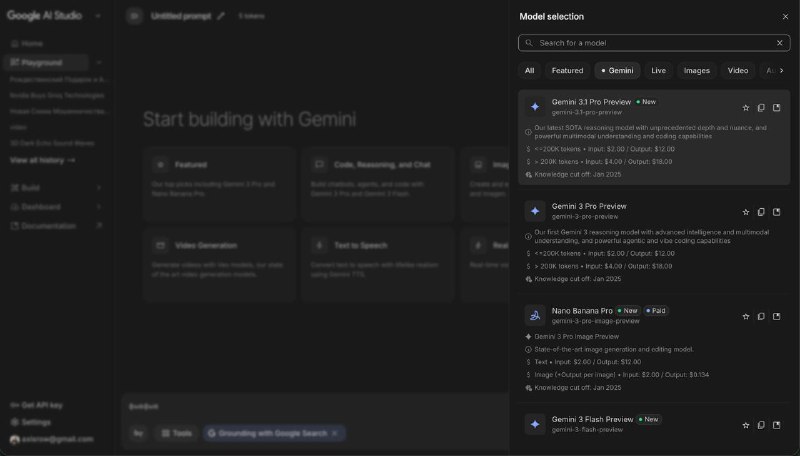
Task: Click the 'Knowledge cut off: Jan 2025' under Gemini 3 Pro Preview
Action: 578,279
